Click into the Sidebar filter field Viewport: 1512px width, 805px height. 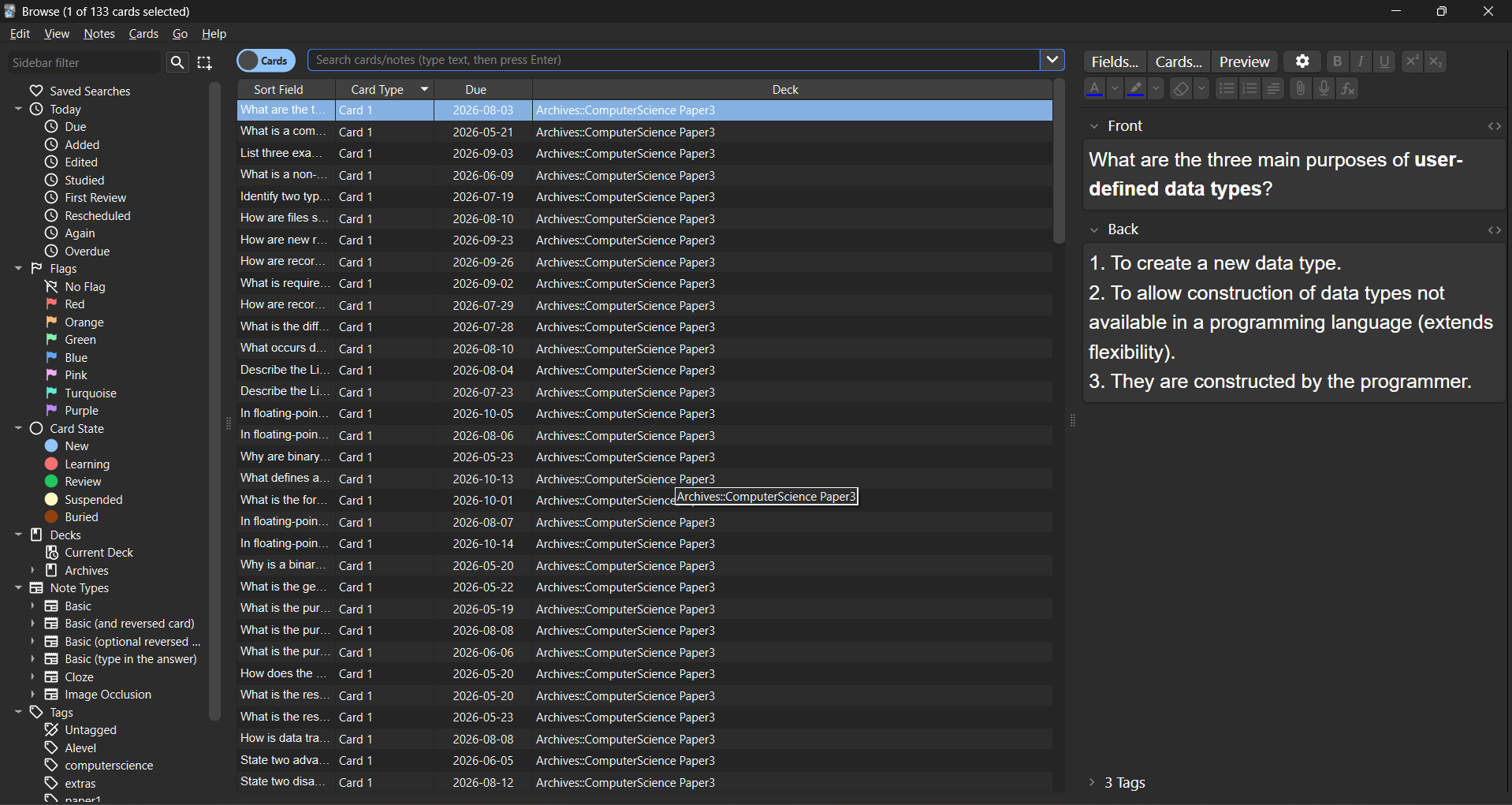click(84, 63)
